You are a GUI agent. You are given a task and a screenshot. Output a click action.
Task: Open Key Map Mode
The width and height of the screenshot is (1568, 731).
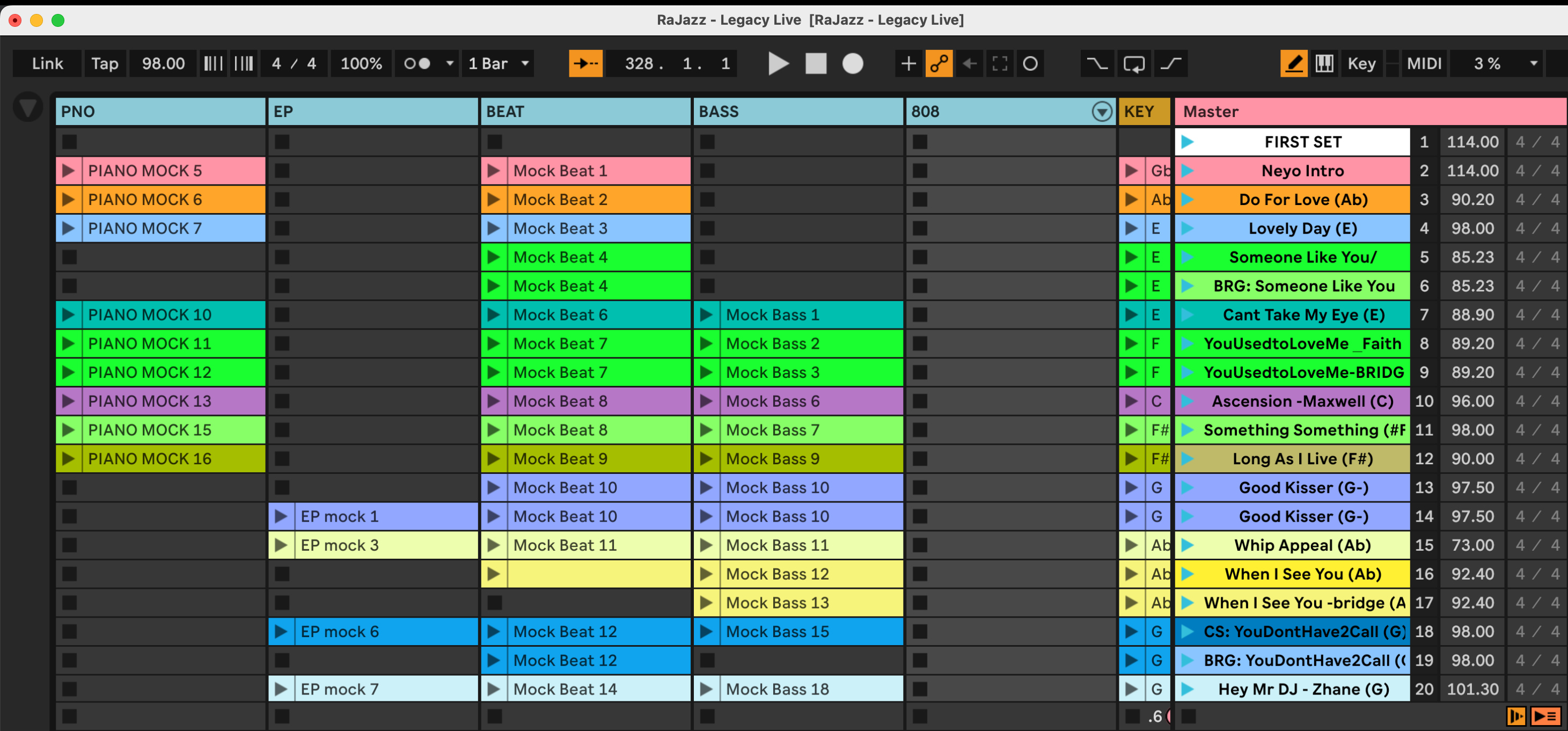tap(1361, 64)
